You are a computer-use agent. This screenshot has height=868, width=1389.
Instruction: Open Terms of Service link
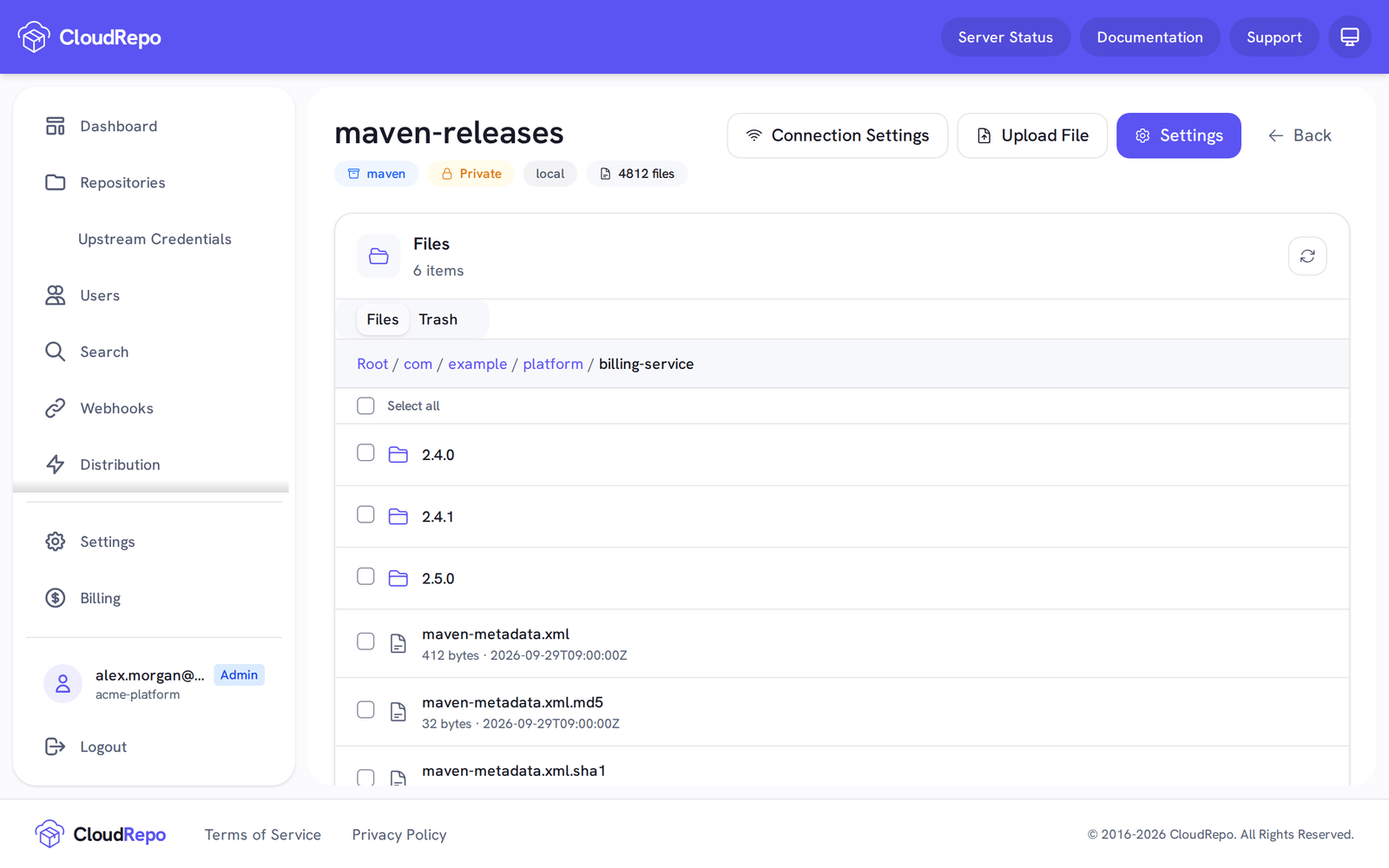[263, 834]
